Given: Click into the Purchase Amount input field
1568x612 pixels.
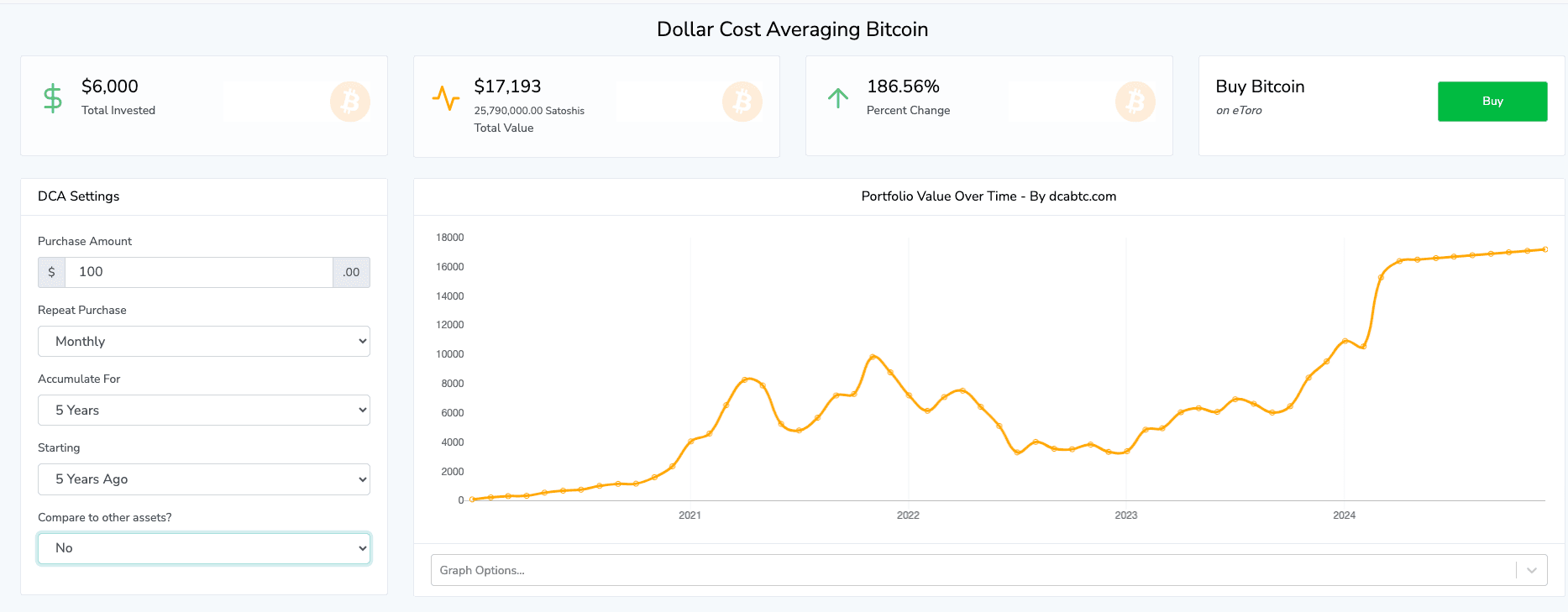Looking at the screenshot, I should [x=199, y=272].
